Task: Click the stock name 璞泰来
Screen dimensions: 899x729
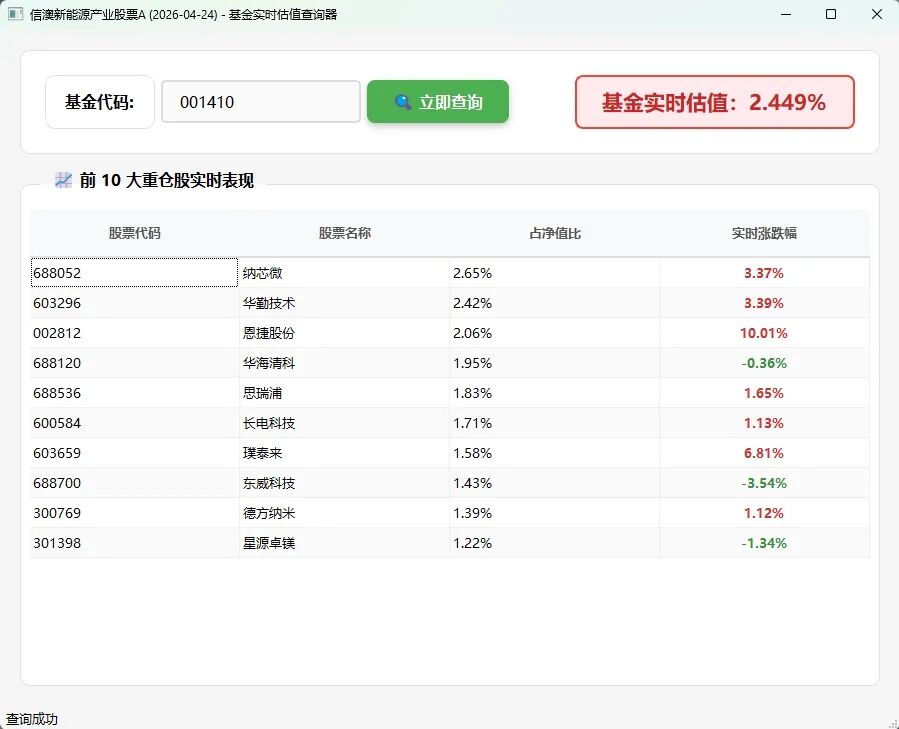Action: (x=263, y=453)
